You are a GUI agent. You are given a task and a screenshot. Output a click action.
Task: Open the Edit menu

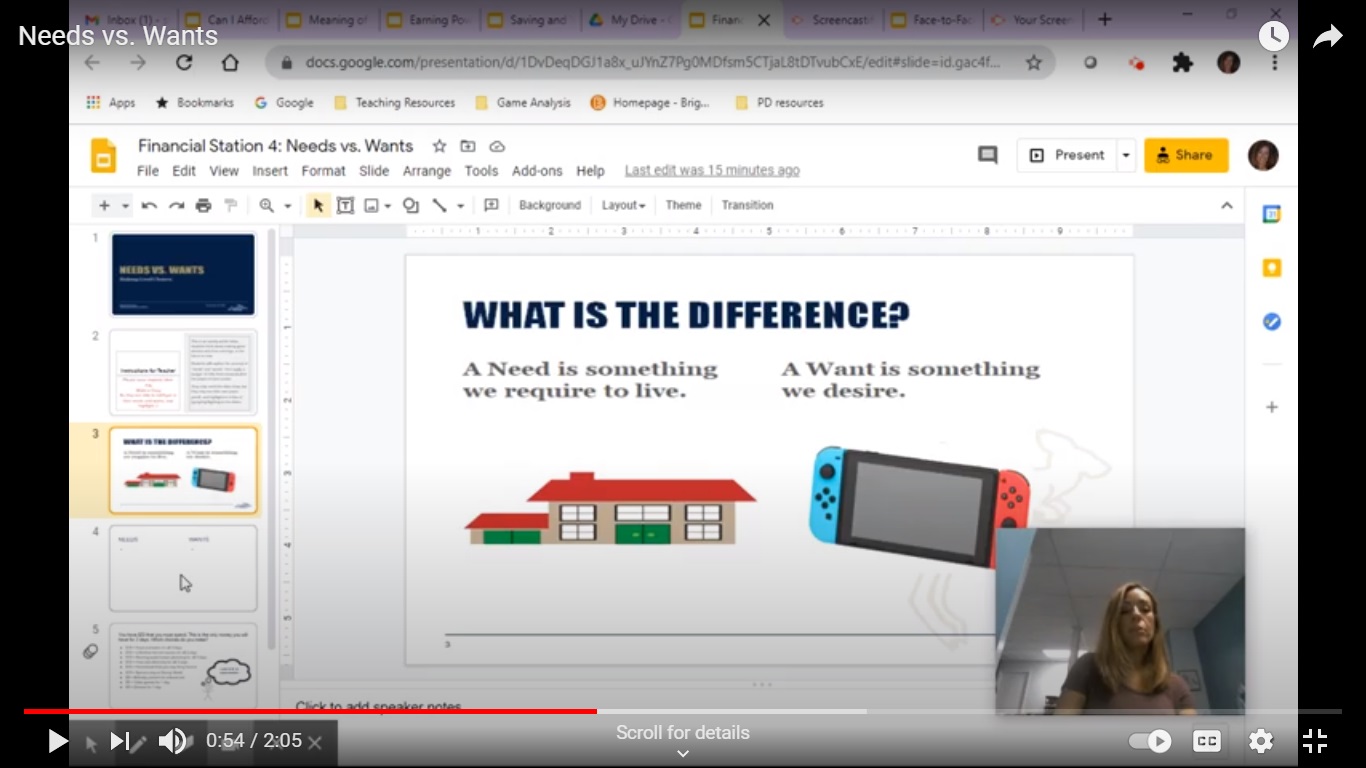pos(184,171)
